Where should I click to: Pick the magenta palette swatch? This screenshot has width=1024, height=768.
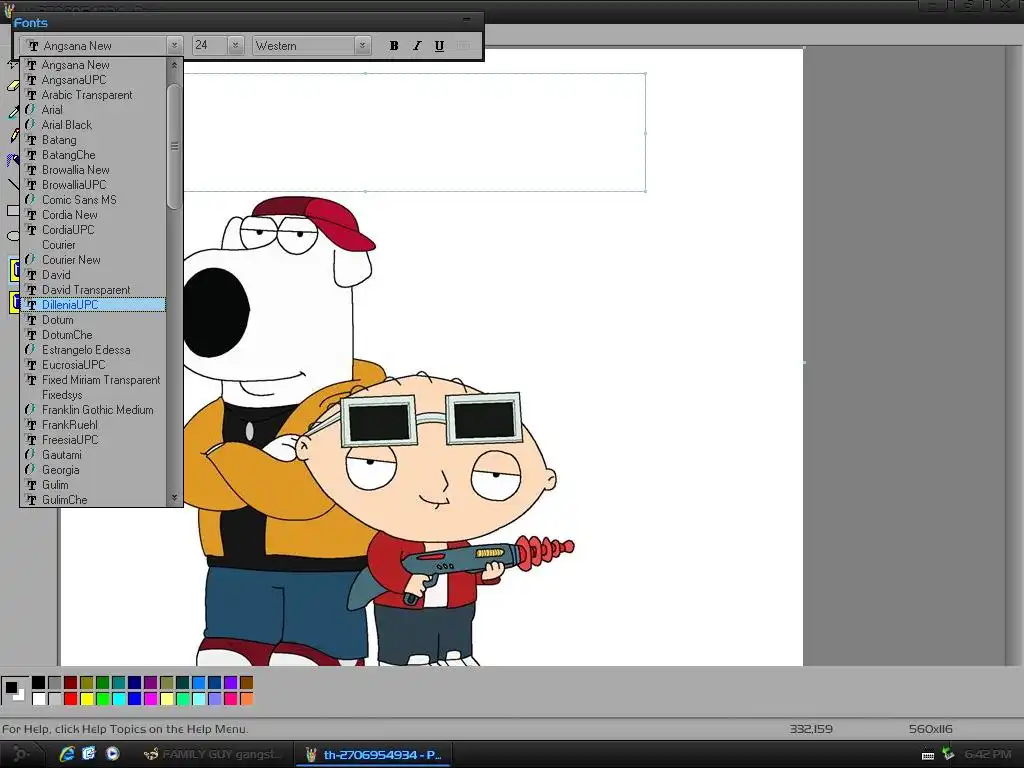pyautogui.click(x=150, y=699)
